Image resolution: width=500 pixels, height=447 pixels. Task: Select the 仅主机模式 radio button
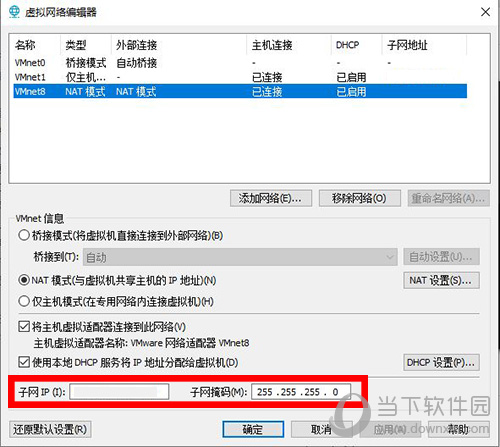tap(24, 301)
